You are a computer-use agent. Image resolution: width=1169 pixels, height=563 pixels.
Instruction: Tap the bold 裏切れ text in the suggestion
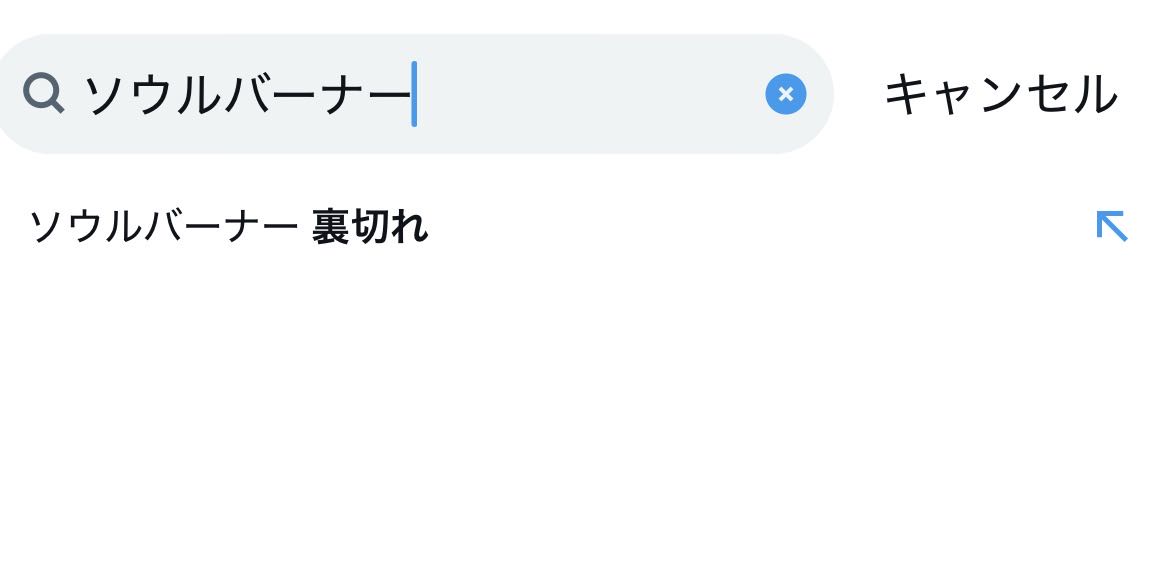(x=370, y=228)
